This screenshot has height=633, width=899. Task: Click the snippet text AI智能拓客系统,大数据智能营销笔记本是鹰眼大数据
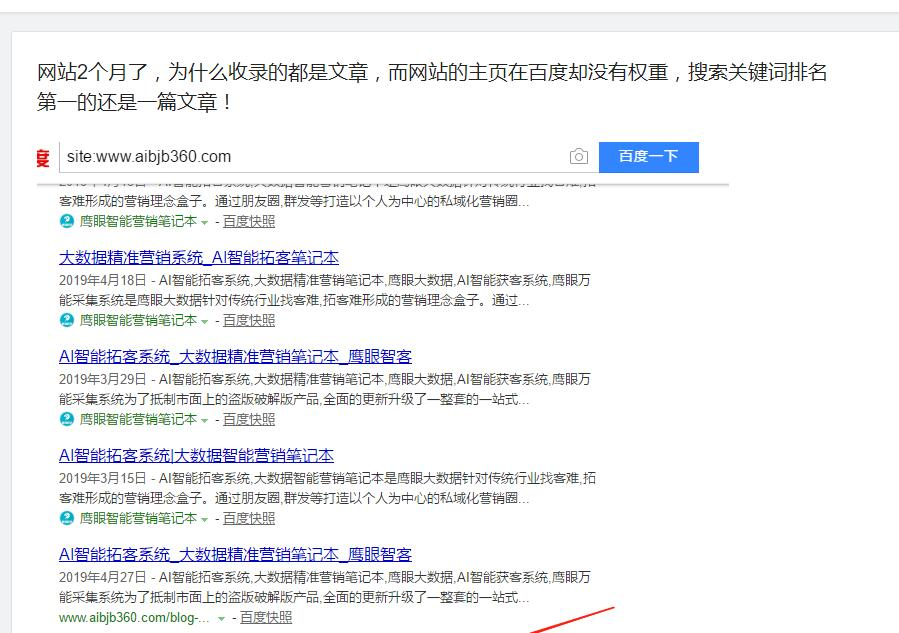click(x=377, y=478)
